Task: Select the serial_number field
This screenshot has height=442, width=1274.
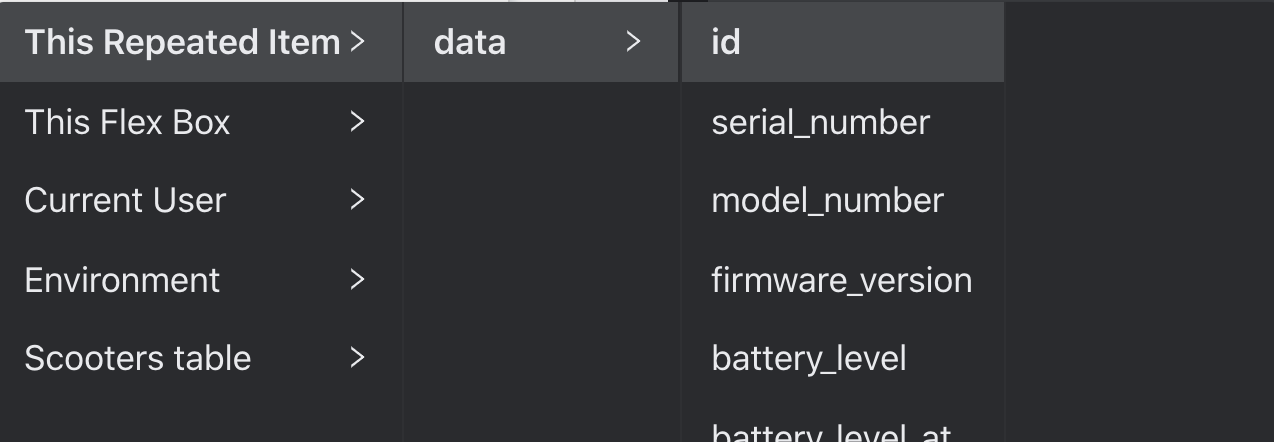Action: tap(843, 122)
